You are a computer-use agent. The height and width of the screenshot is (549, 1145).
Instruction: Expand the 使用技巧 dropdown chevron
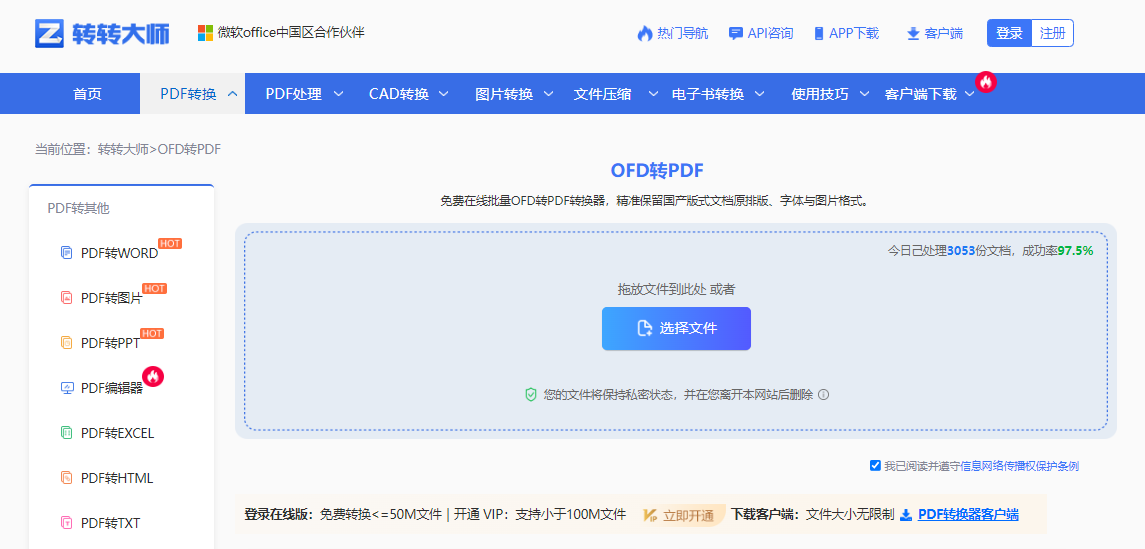[865, 93]
